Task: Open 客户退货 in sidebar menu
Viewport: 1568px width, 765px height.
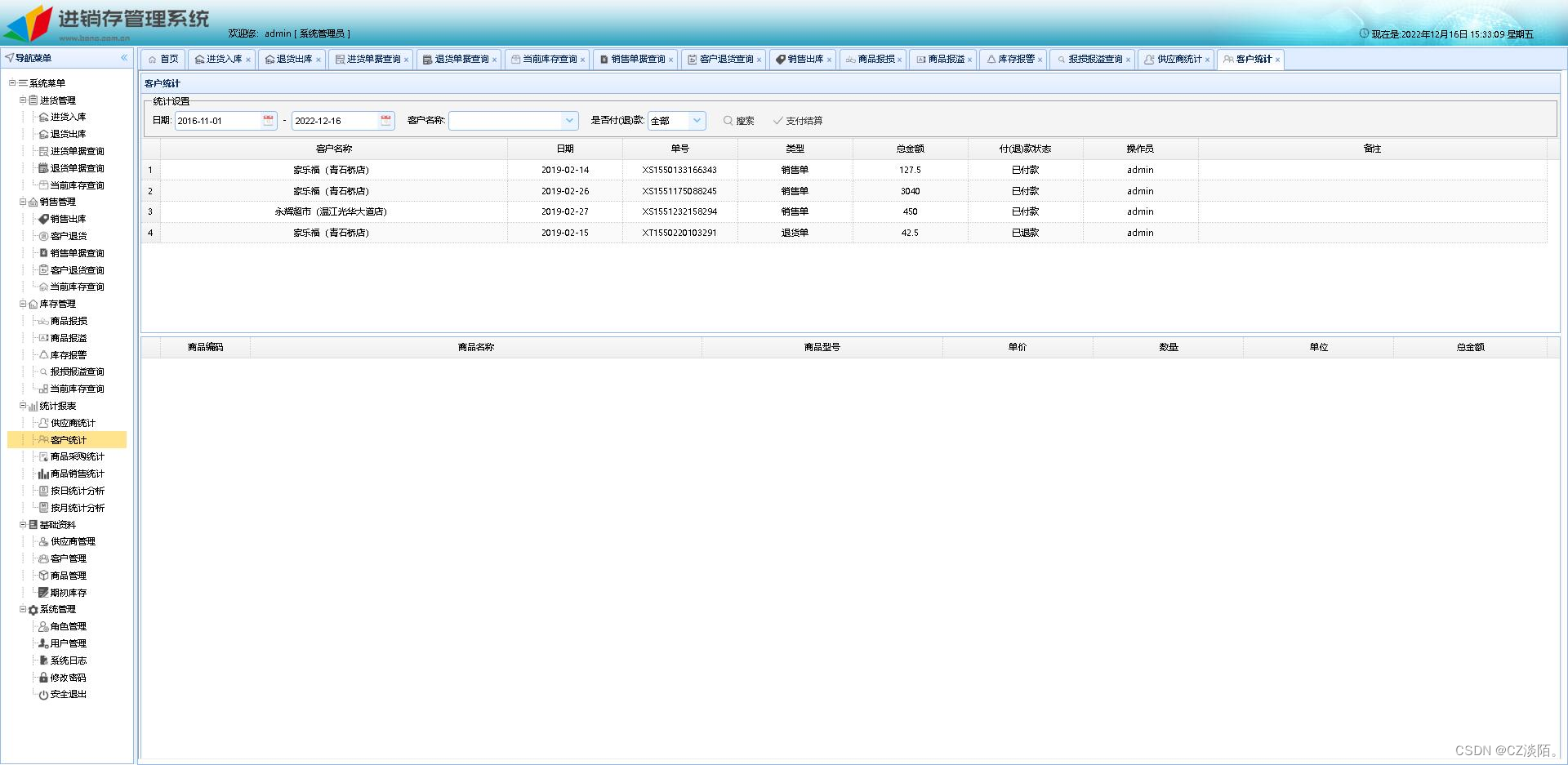Action: point(69,236)
